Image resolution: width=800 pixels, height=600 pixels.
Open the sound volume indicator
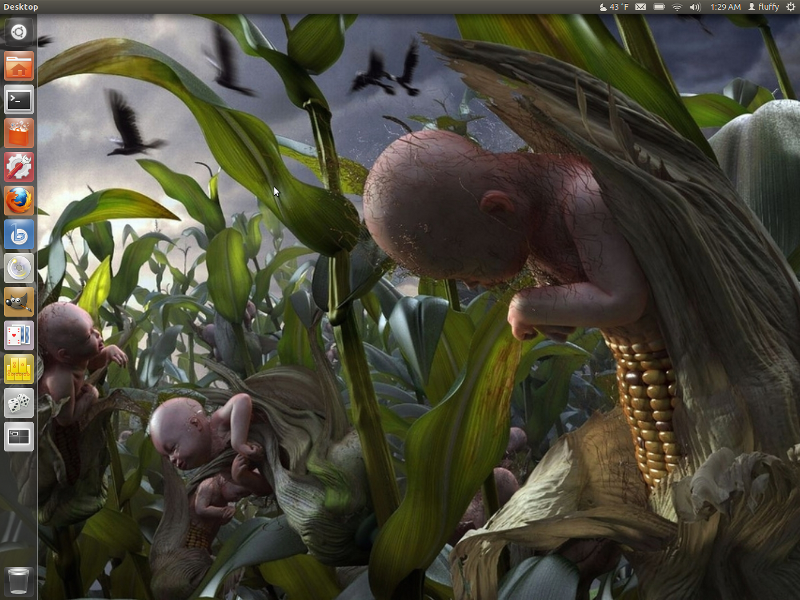(696, 7)
